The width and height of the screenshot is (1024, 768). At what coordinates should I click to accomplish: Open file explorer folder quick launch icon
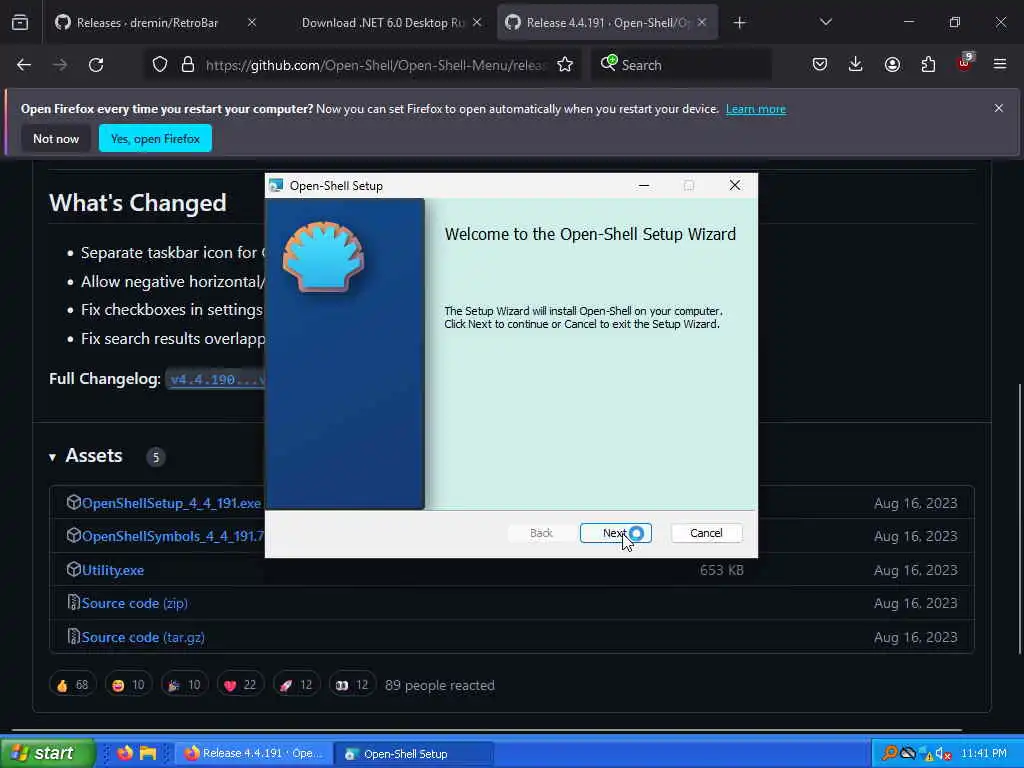pyautogui.click(x=148, y=753)
